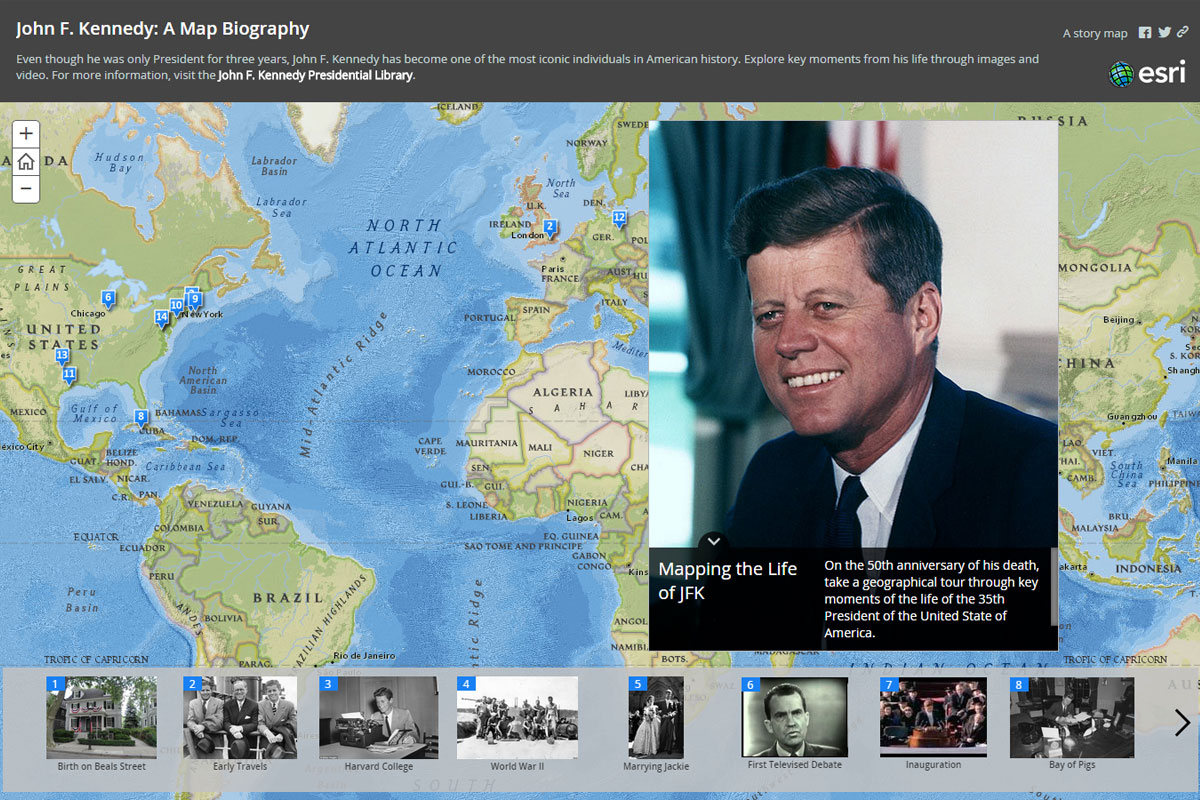The height and width of the screenshot is (800, 1200).
Task: Click map marker 6 near Chicago
Action: pyautogui.click(x=108, y=298)
